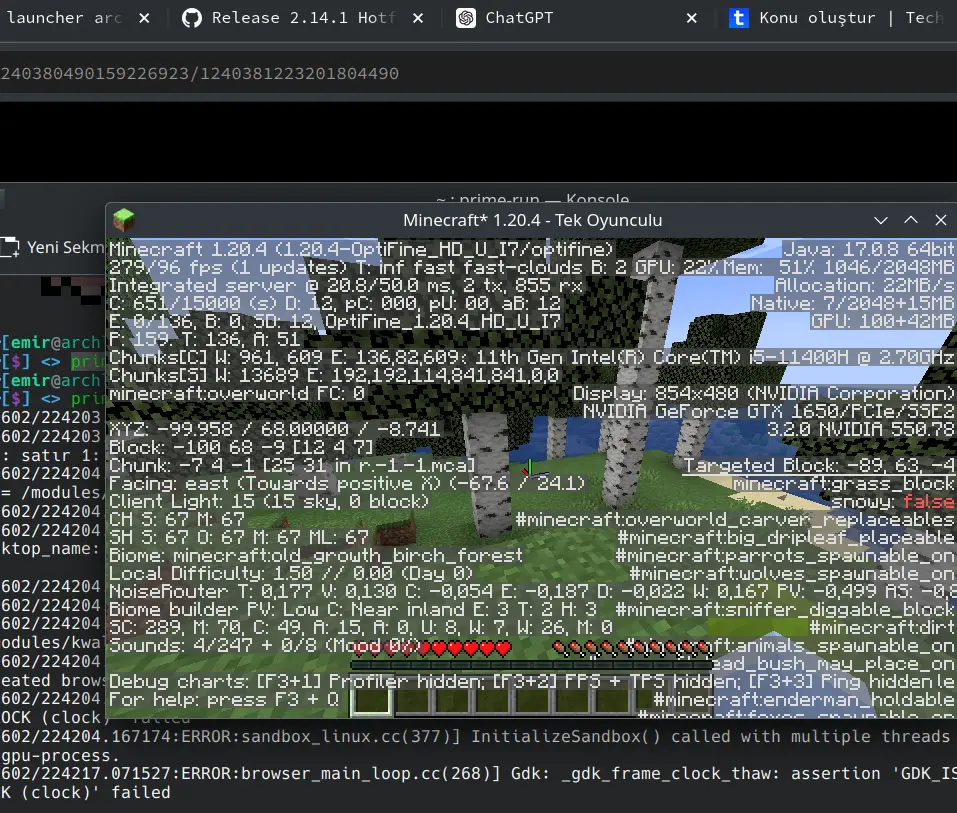This screenshot has width=957, height=813.
Task: Click 'Display: 854x480 (NVIDIA Corporation)' text
Action: (x=764, y=393)
